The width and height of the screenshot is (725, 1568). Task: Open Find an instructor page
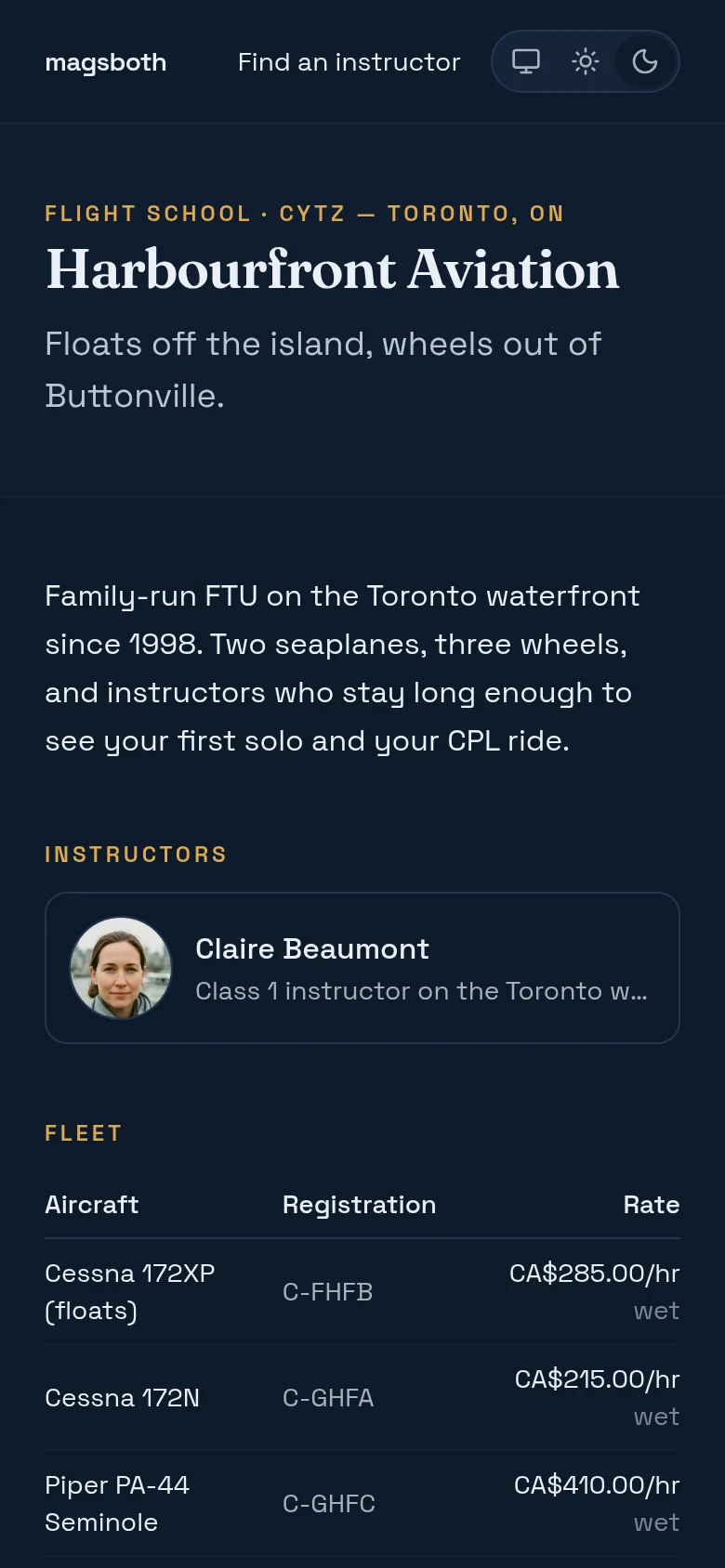[349, 62]
